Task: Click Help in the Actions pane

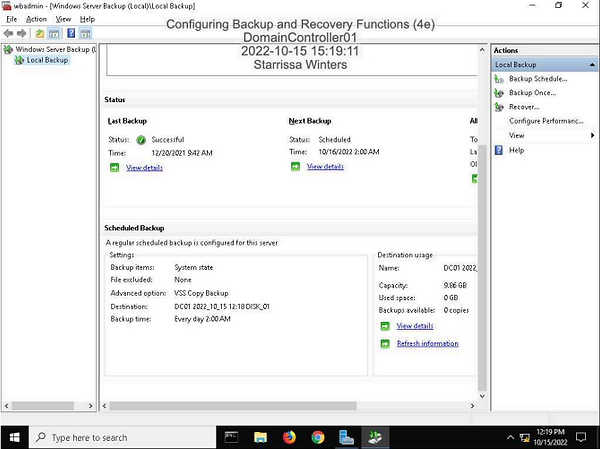Action: point(516,150)
